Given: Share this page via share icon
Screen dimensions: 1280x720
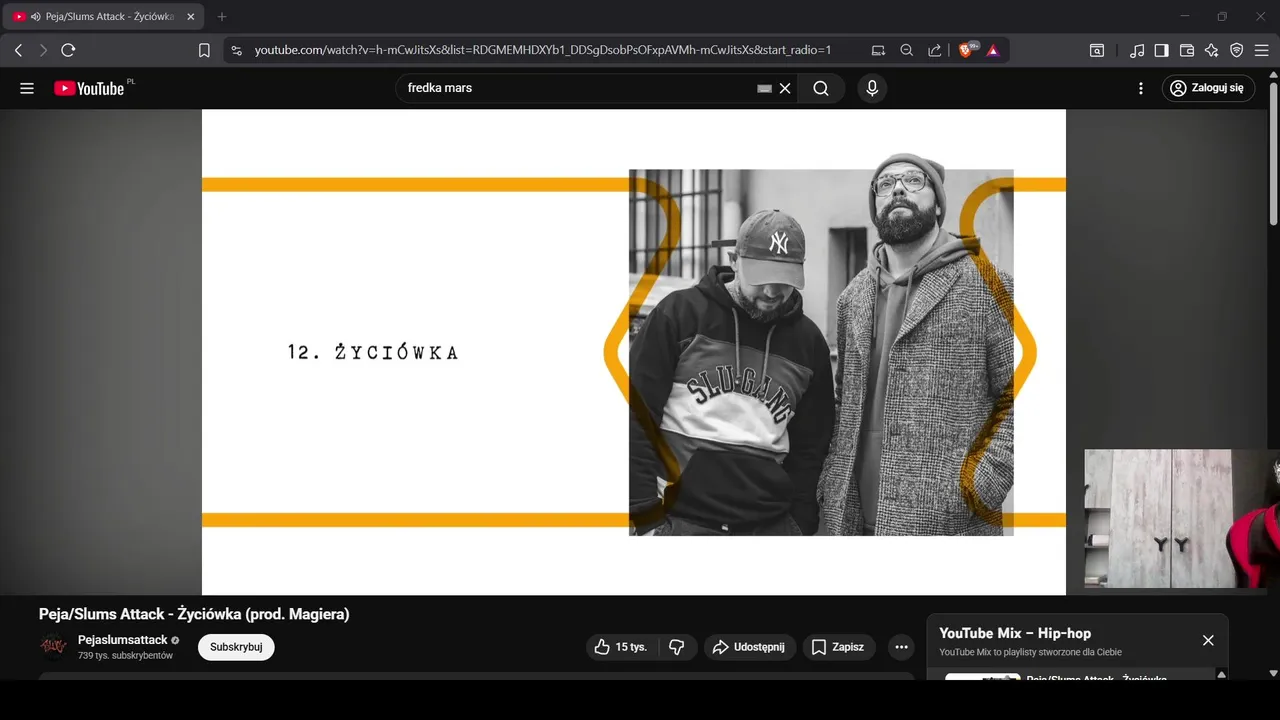Looking at the screenshot, I should pyautogui.click(x=934, y=50).
